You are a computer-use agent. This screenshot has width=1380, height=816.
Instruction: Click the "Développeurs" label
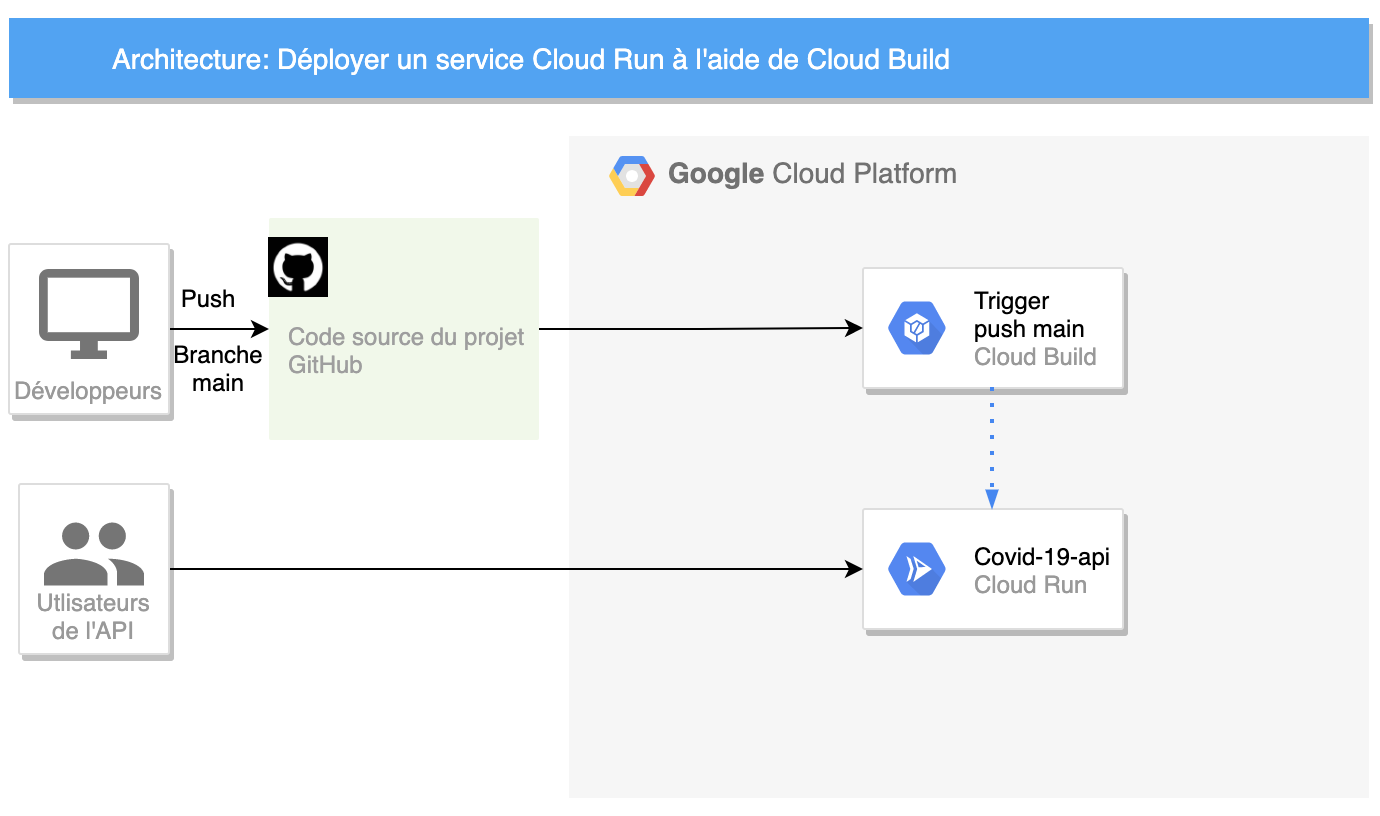point(88,391)
